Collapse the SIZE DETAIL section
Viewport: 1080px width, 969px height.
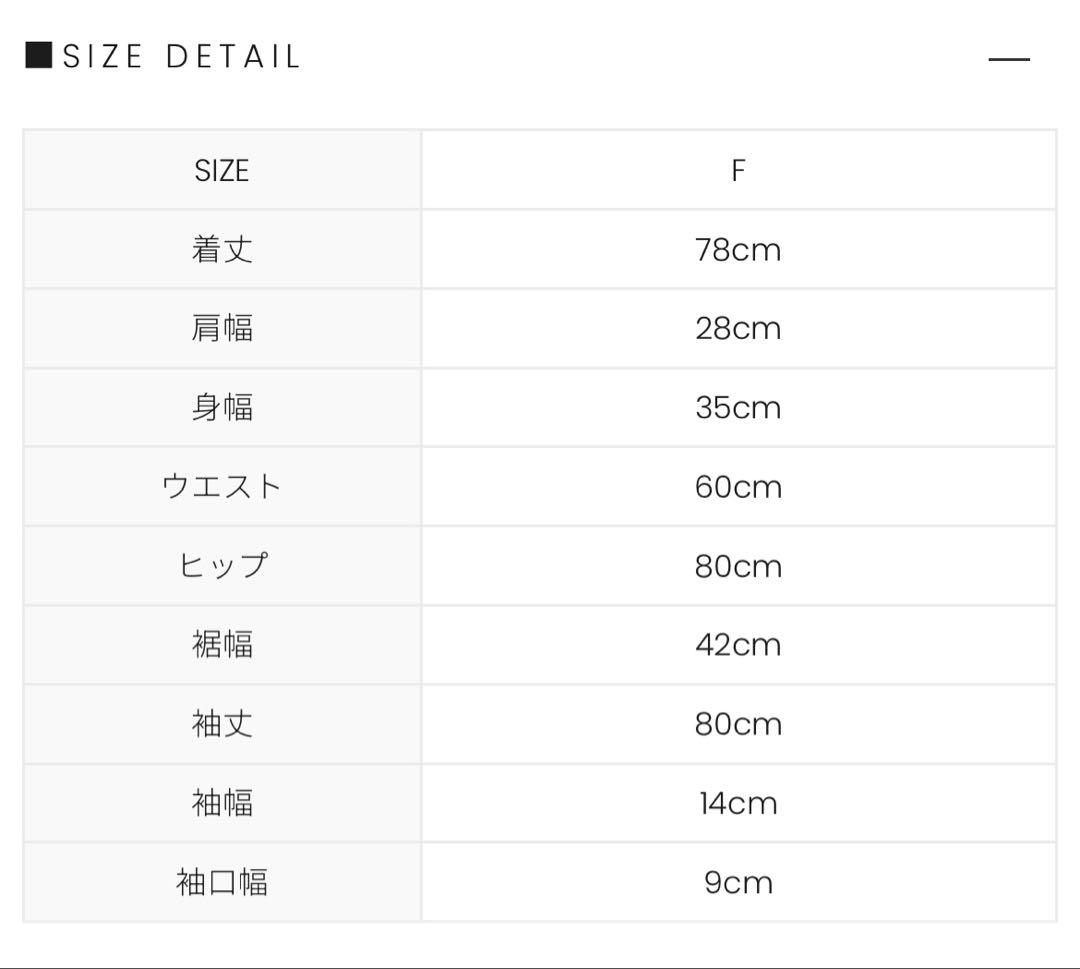(x=1008, y=60)
